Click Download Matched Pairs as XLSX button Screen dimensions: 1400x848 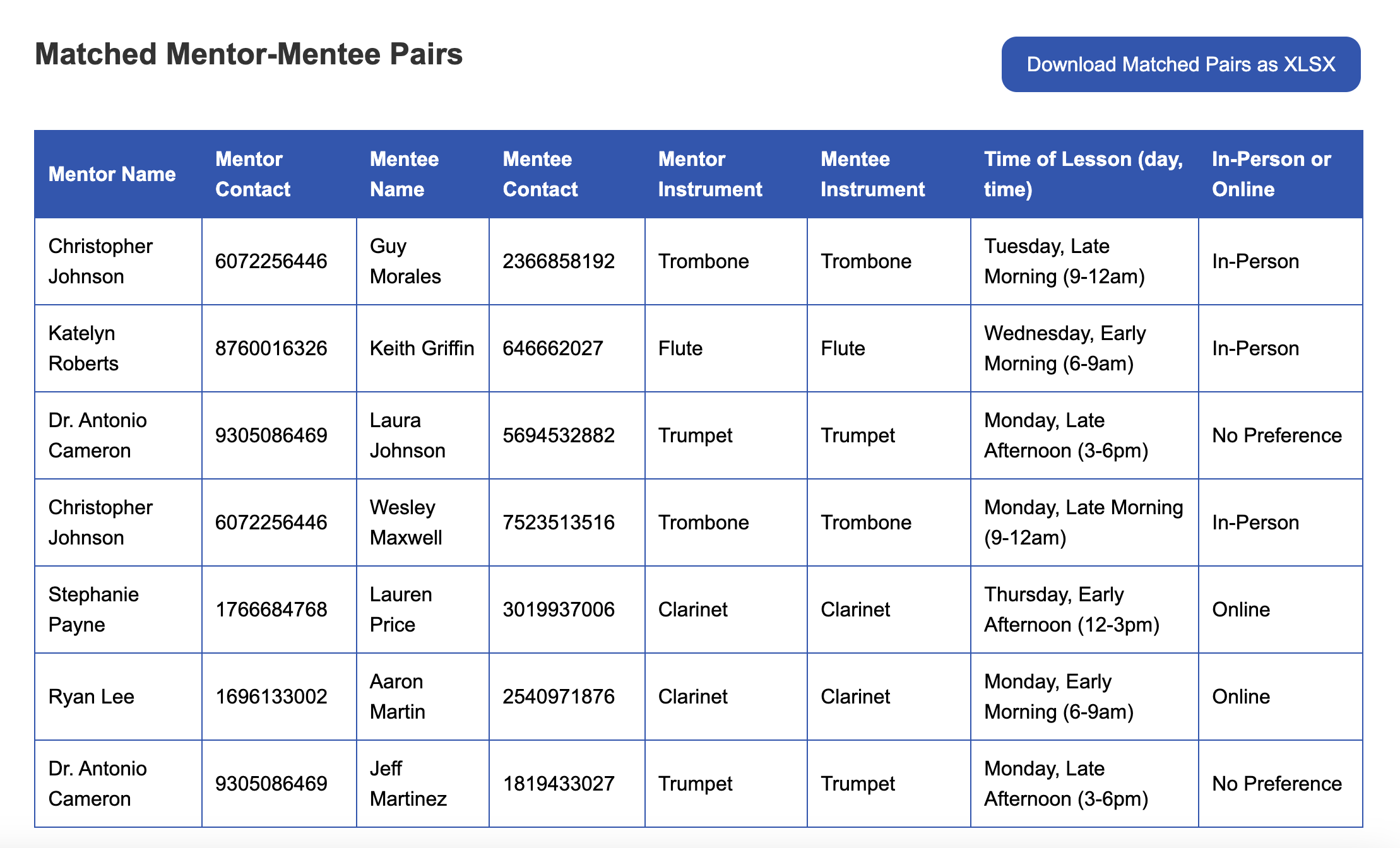point(1180,64)
